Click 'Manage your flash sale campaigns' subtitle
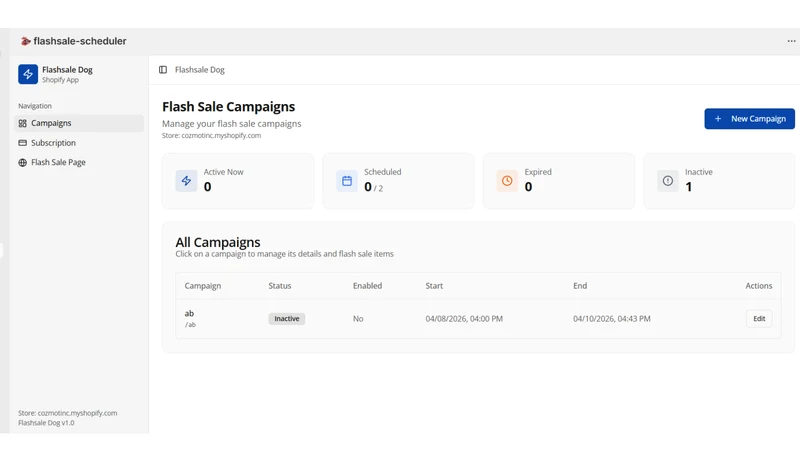Viewport: 800px width, 450px height. 232,124
